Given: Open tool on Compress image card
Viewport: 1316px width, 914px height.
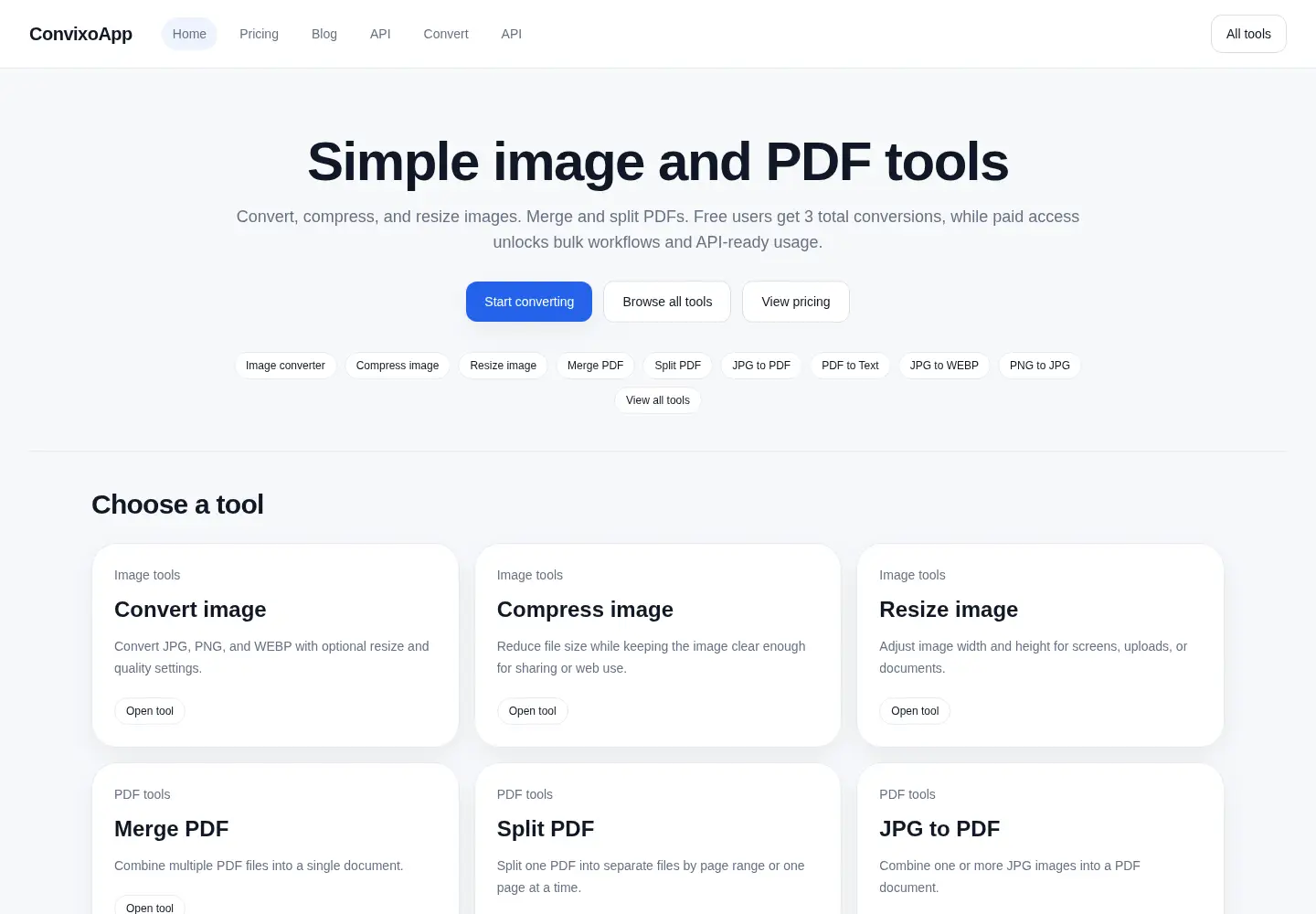Looking at the screenshot, I should click(x=533, y=711).
